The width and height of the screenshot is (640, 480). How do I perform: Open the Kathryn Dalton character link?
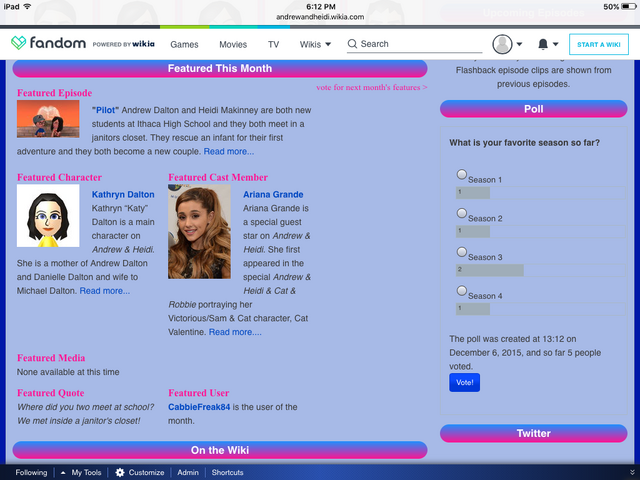(123, 195)
